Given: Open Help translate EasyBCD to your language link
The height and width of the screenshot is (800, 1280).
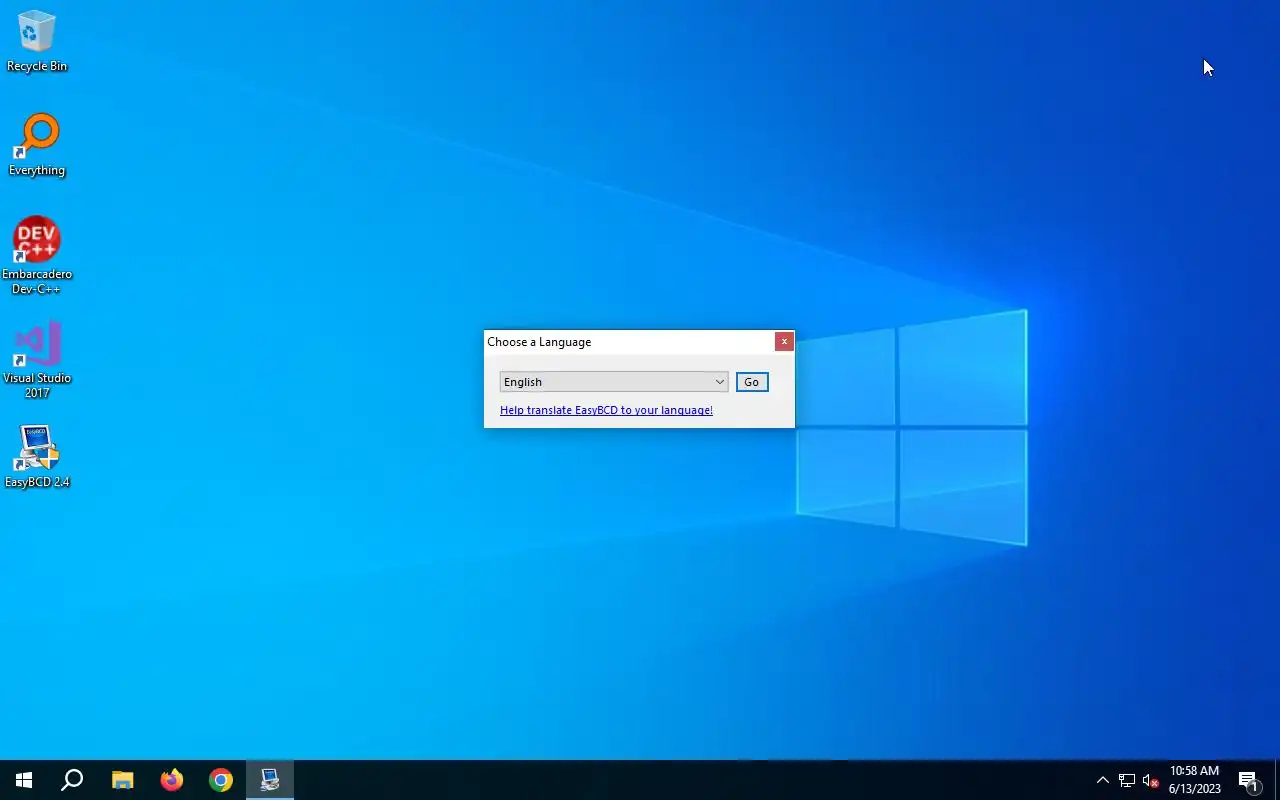Looking at the screenshot, I should tap(606, 410).
